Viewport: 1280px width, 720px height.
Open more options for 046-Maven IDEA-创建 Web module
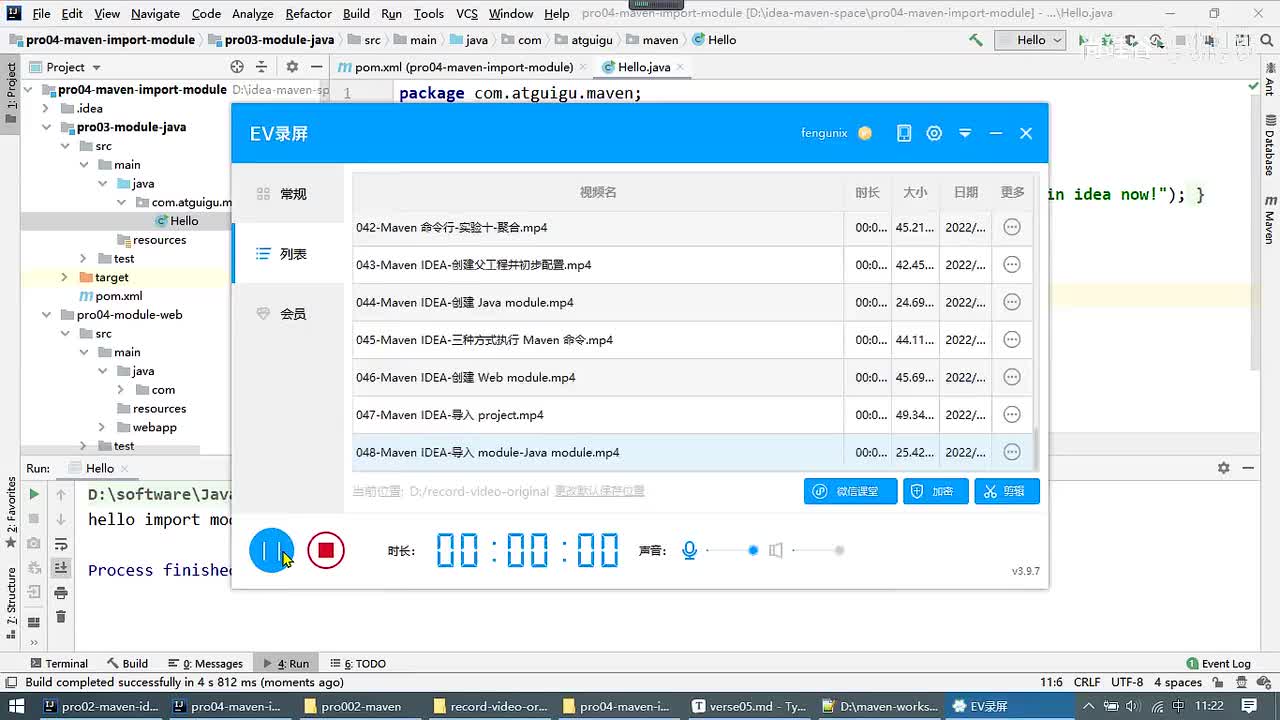tap(1012, 377)
